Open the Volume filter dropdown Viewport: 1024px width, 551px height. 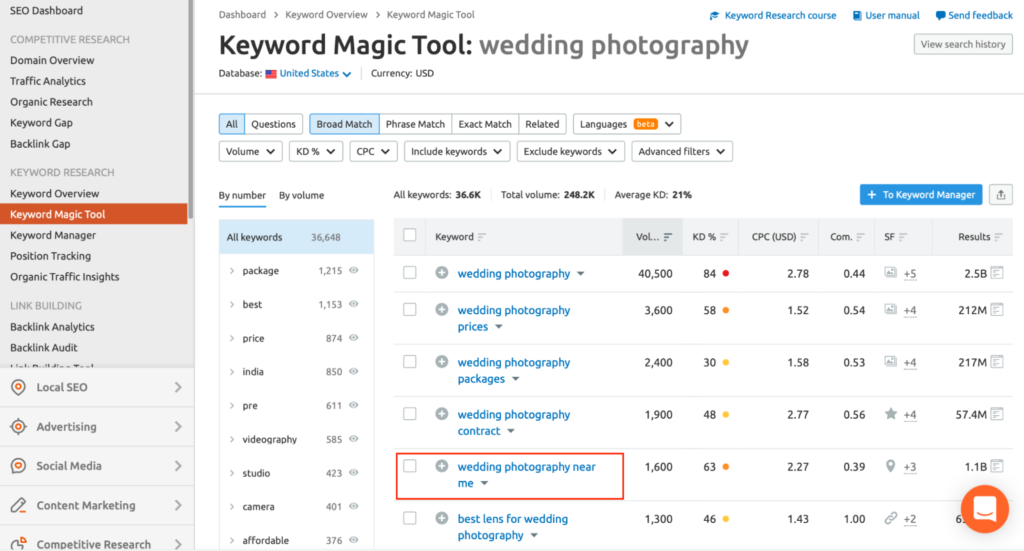click(x=250, y=151)
